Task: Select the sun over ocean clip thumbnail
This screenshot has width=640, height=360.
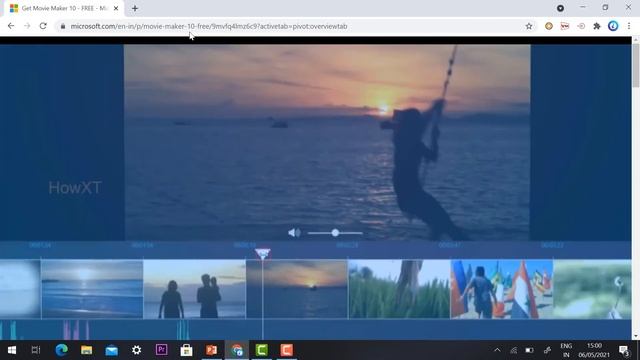Action: [x=92, y=289]
